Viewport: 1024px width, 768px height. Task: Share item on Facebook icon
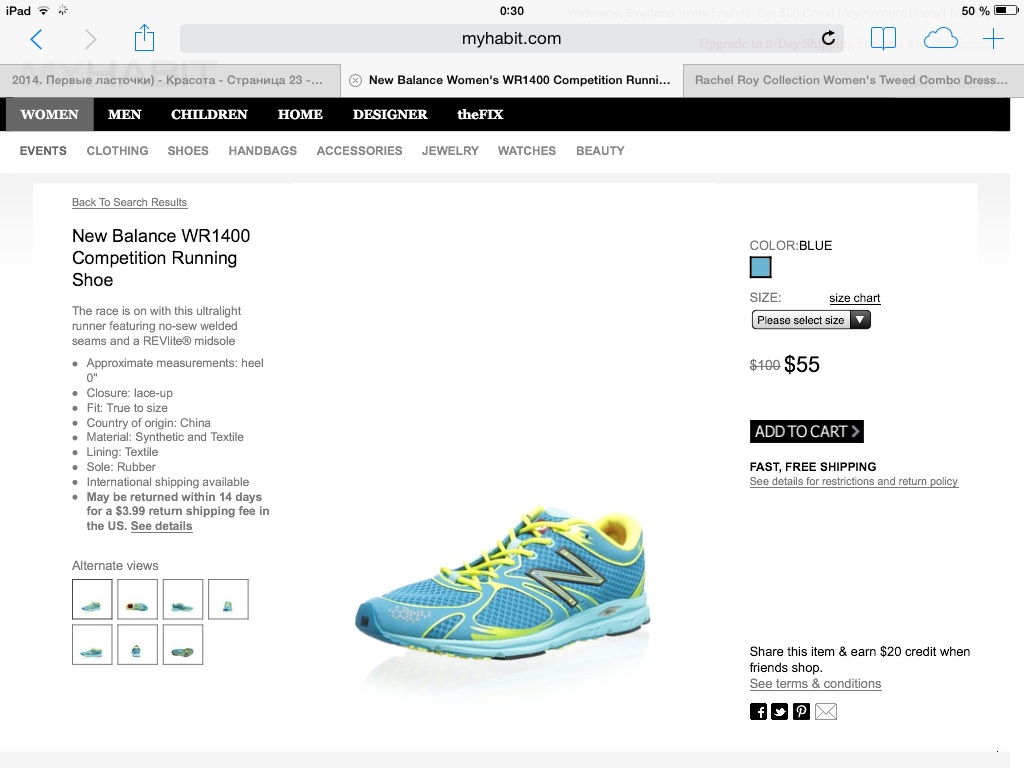(758, 711)
